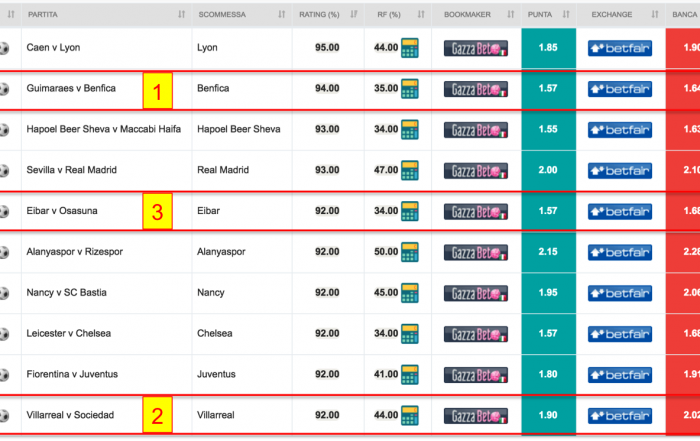Click GazzaBet logo in Fiorentina v Juventus row

475,375
